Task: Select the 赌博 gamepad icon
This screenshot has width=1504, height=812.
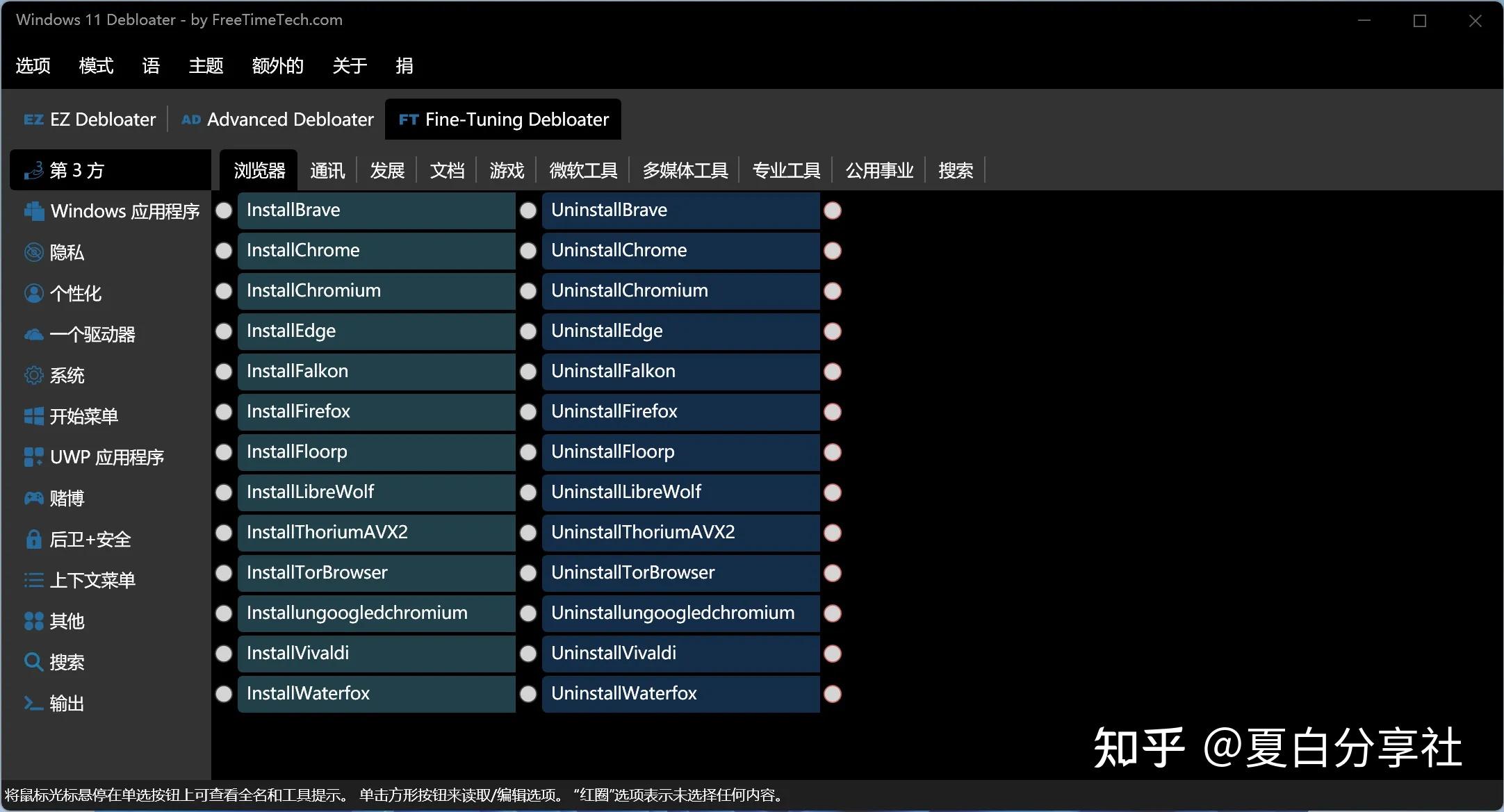Action: [33, 498]
